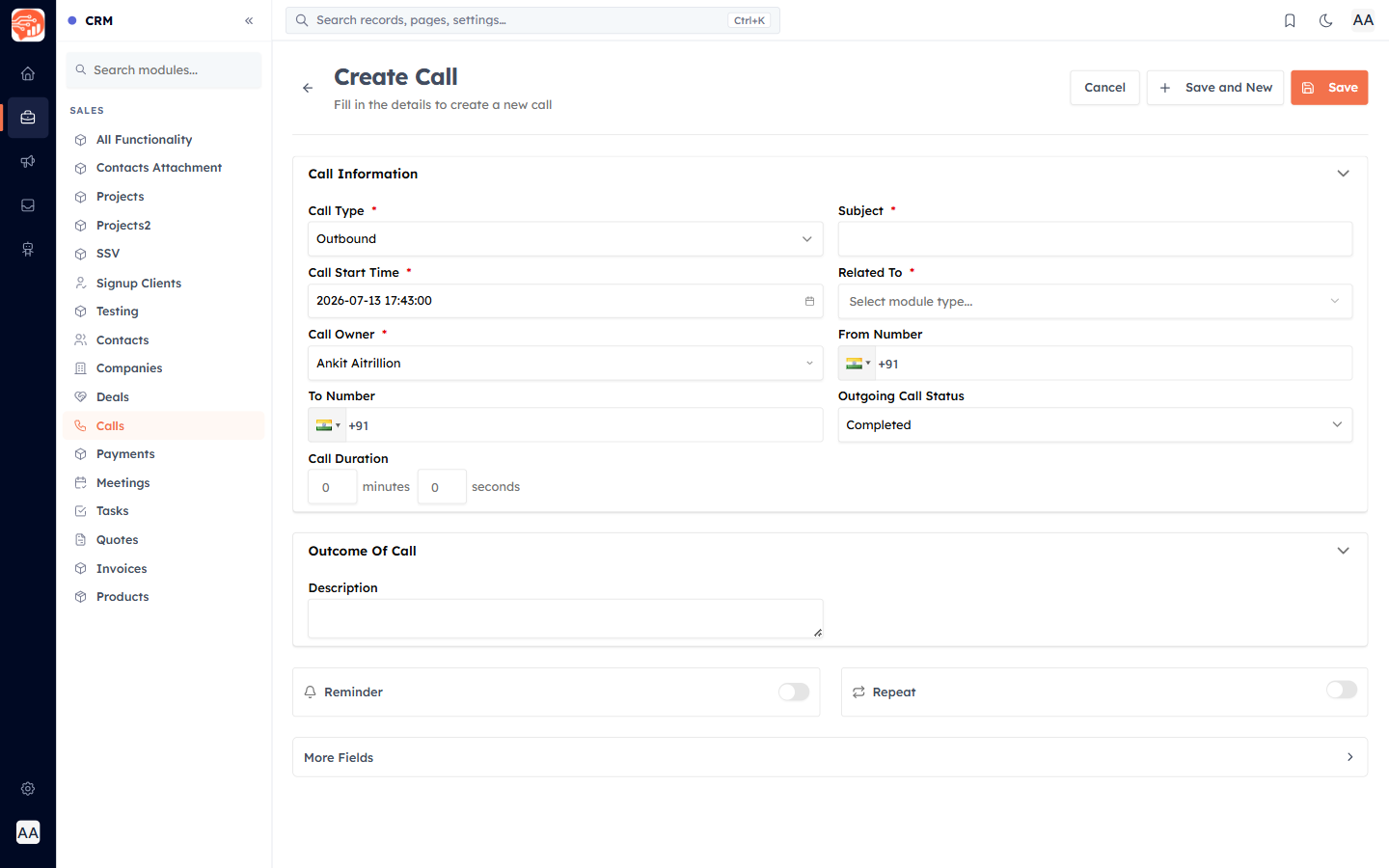Open the inbox icon in the left rail
1389x868 pixels.
28,205
